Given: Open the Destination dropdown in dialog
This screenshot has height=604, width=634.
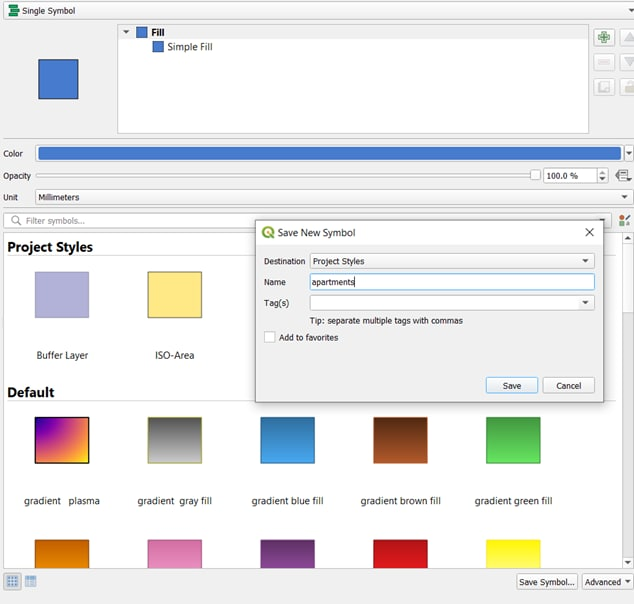Looking at the screenshot, I should pyautogui.click(x=451, y=261).
